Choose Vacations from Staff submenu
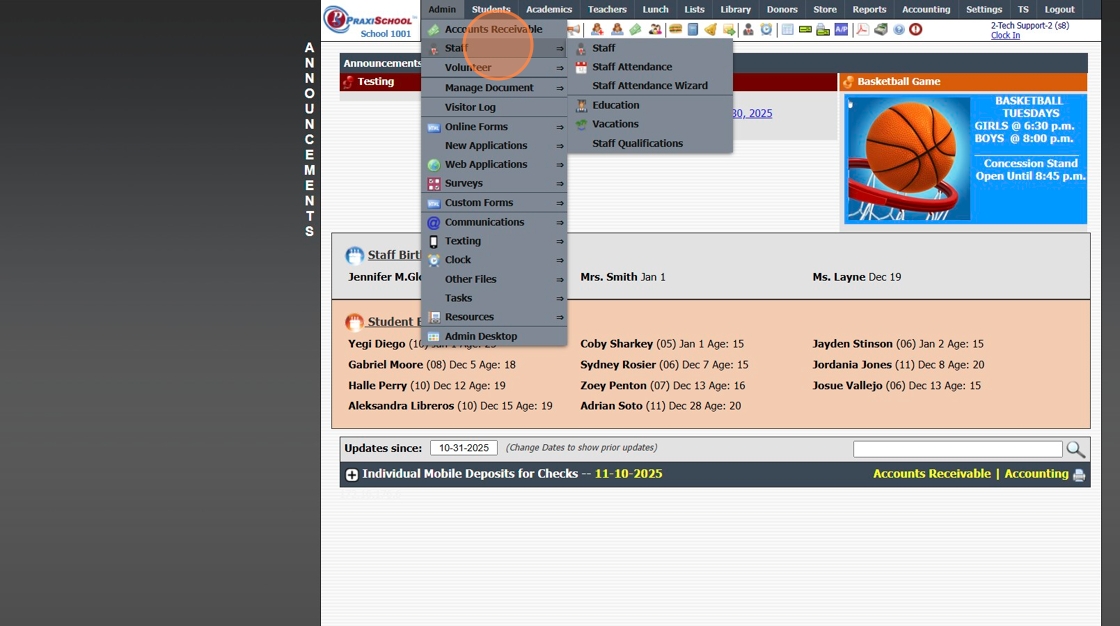The image size is (1120, 626). 650,124
